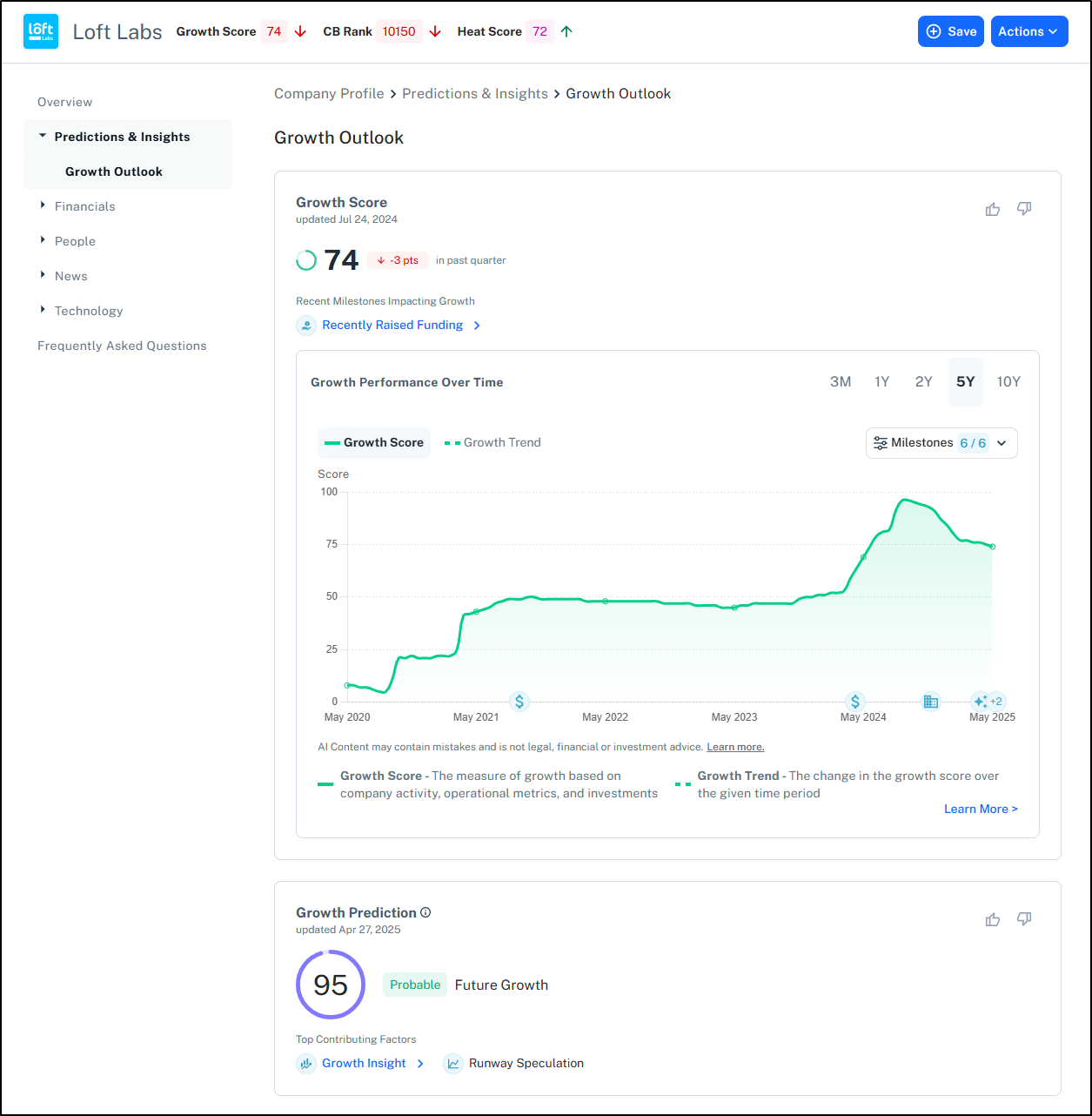Click the Growth Prediction info icon
The width and height of the screenshot is (1092, 1116).
pos(425,912)
